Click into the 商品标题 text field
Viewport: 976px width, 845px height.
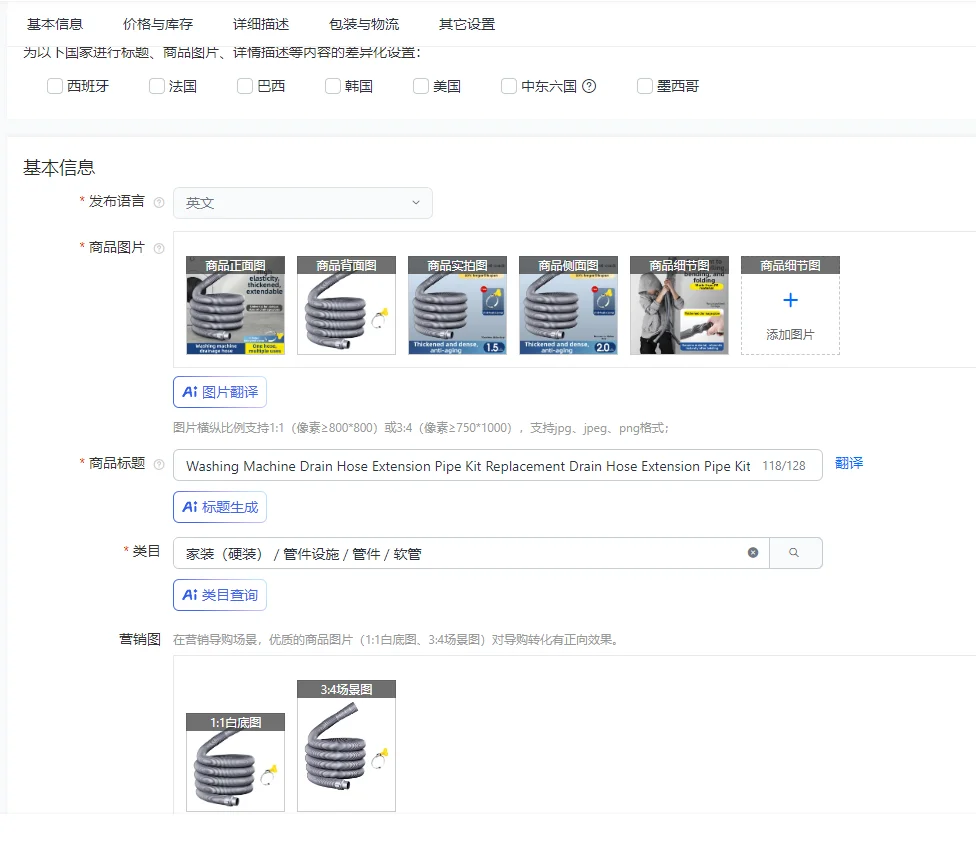point(468,466)
